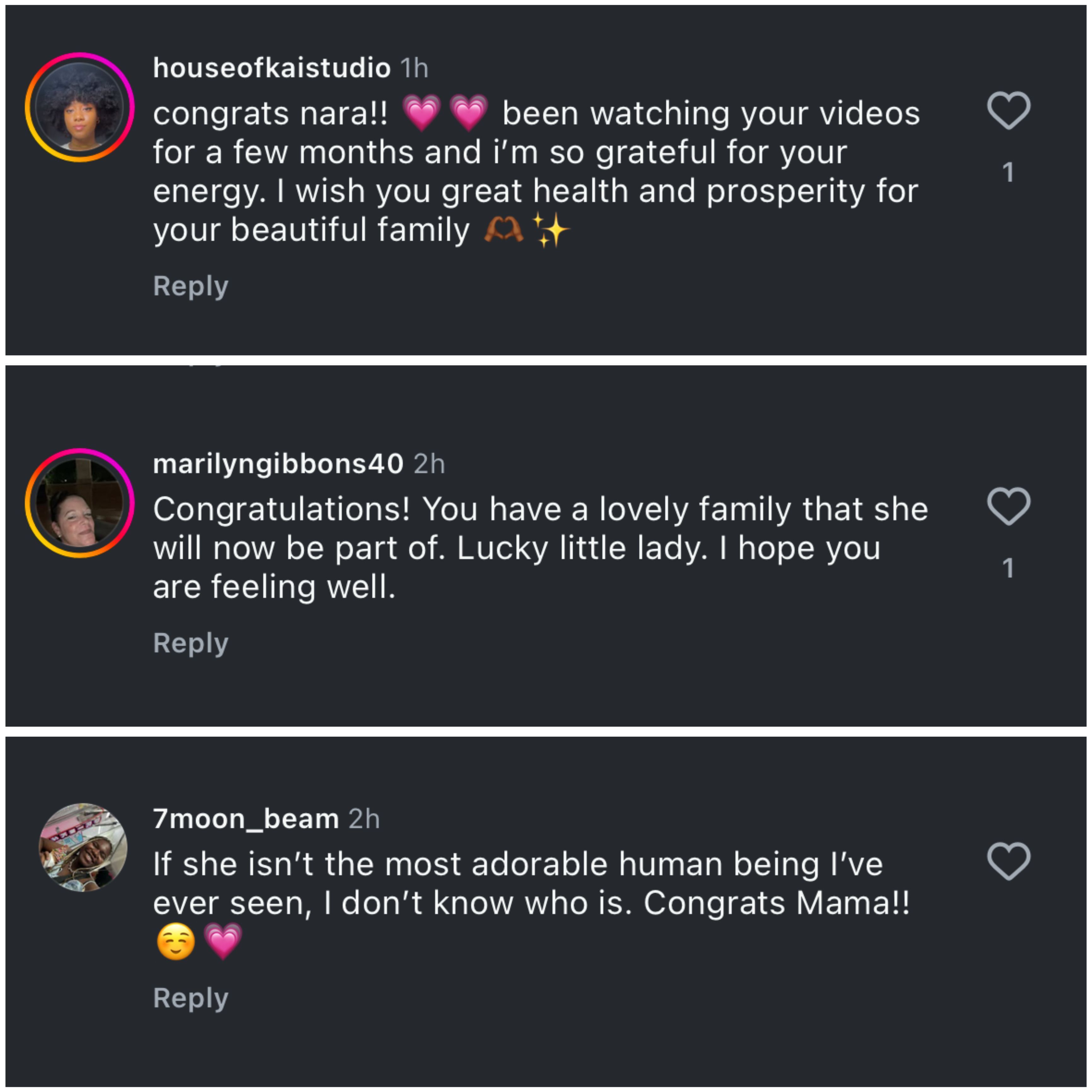View like count on houseofkaistudio's comment

click(1008, 172)
